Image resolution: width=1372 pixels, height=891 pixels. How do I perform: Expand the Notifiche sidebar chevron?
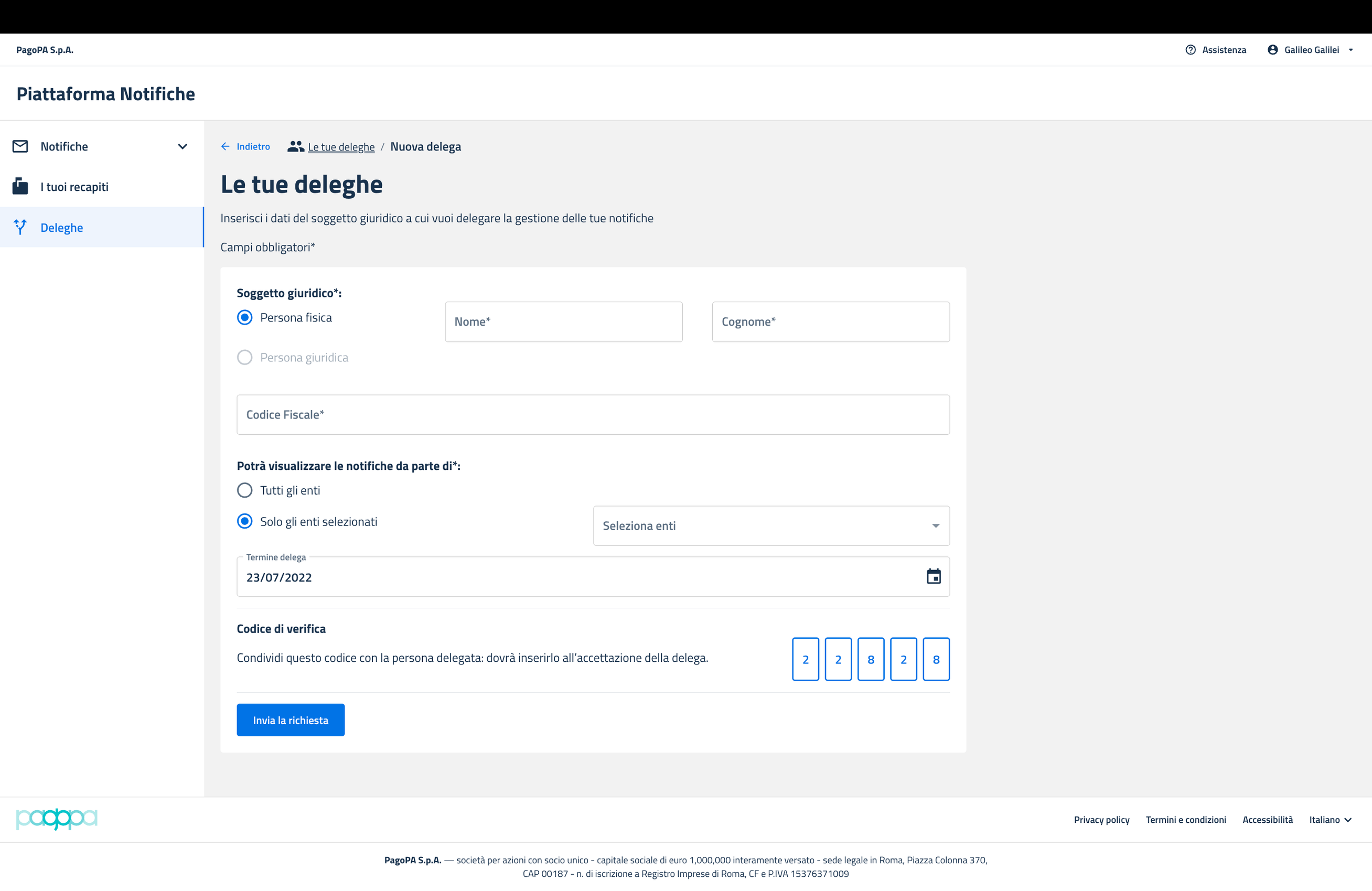(x=182, y=146)
